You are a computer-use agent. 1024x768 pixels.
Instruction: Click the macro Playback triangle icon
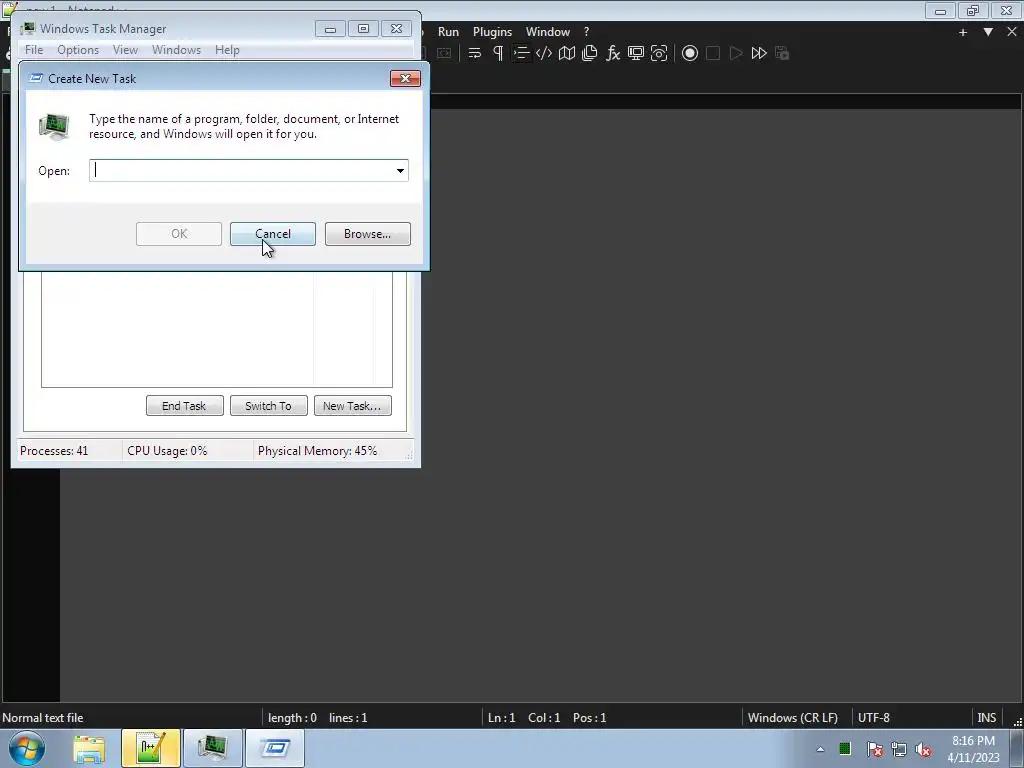tap(735, 53)
